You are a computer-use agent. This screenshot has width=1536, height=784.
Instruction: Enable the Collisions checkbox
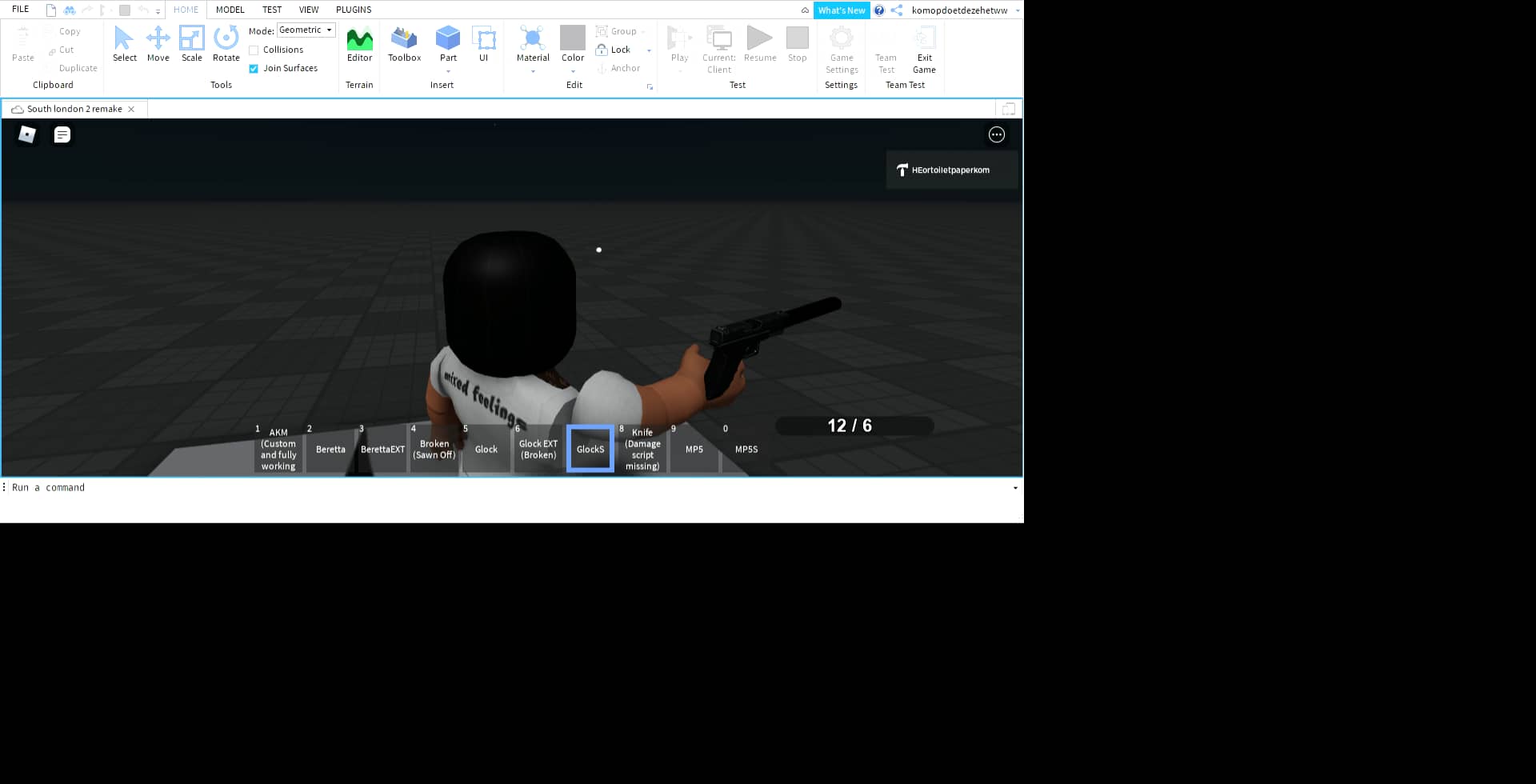click(x=254, y=50)
